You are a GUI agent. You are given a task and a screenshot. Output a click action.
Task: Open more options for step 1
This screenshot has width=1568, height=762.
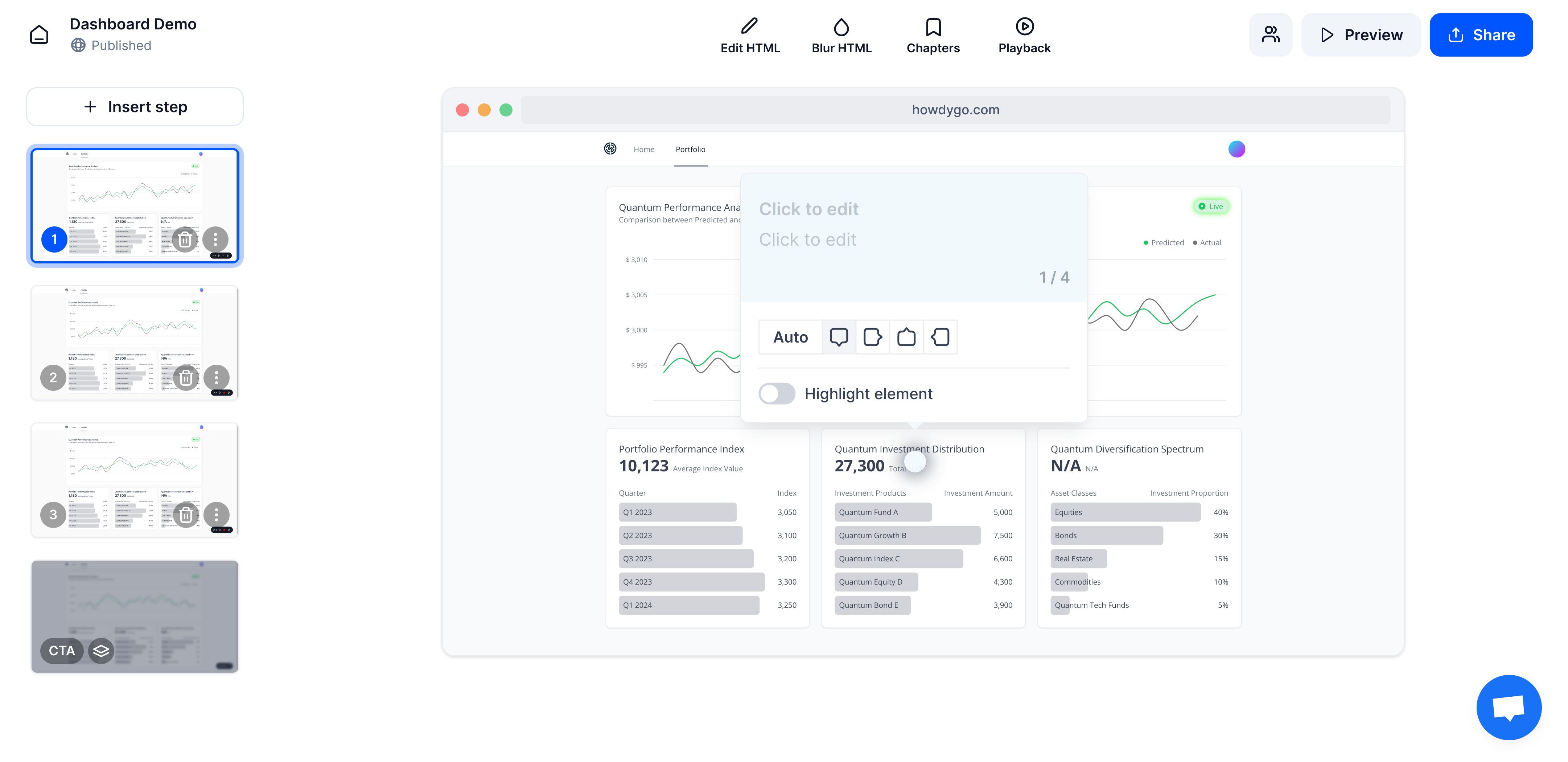(x=215, y=239)
